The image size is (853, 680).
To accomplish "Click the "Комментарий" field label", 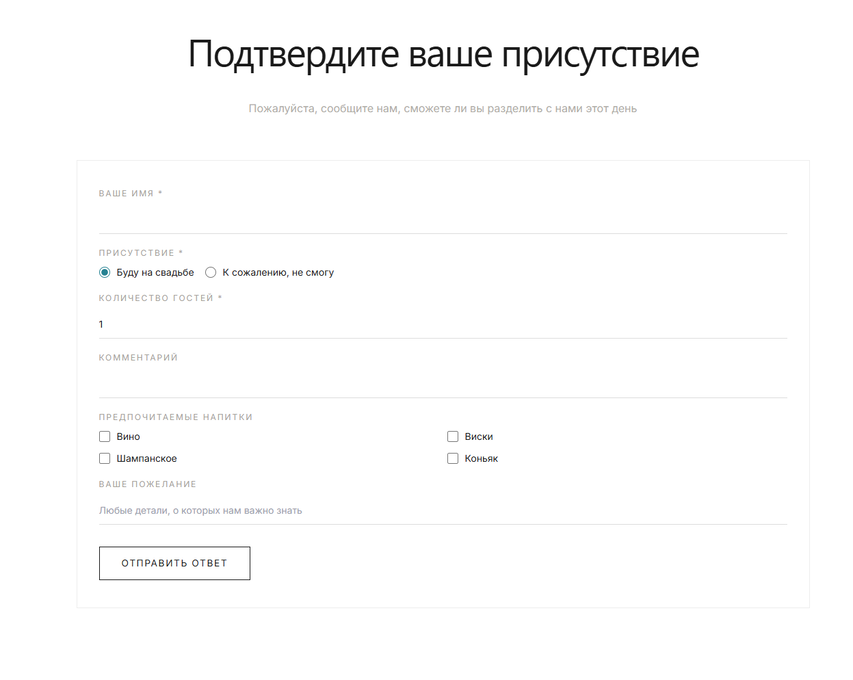I will pyautogui.click(x=138, y=358).
